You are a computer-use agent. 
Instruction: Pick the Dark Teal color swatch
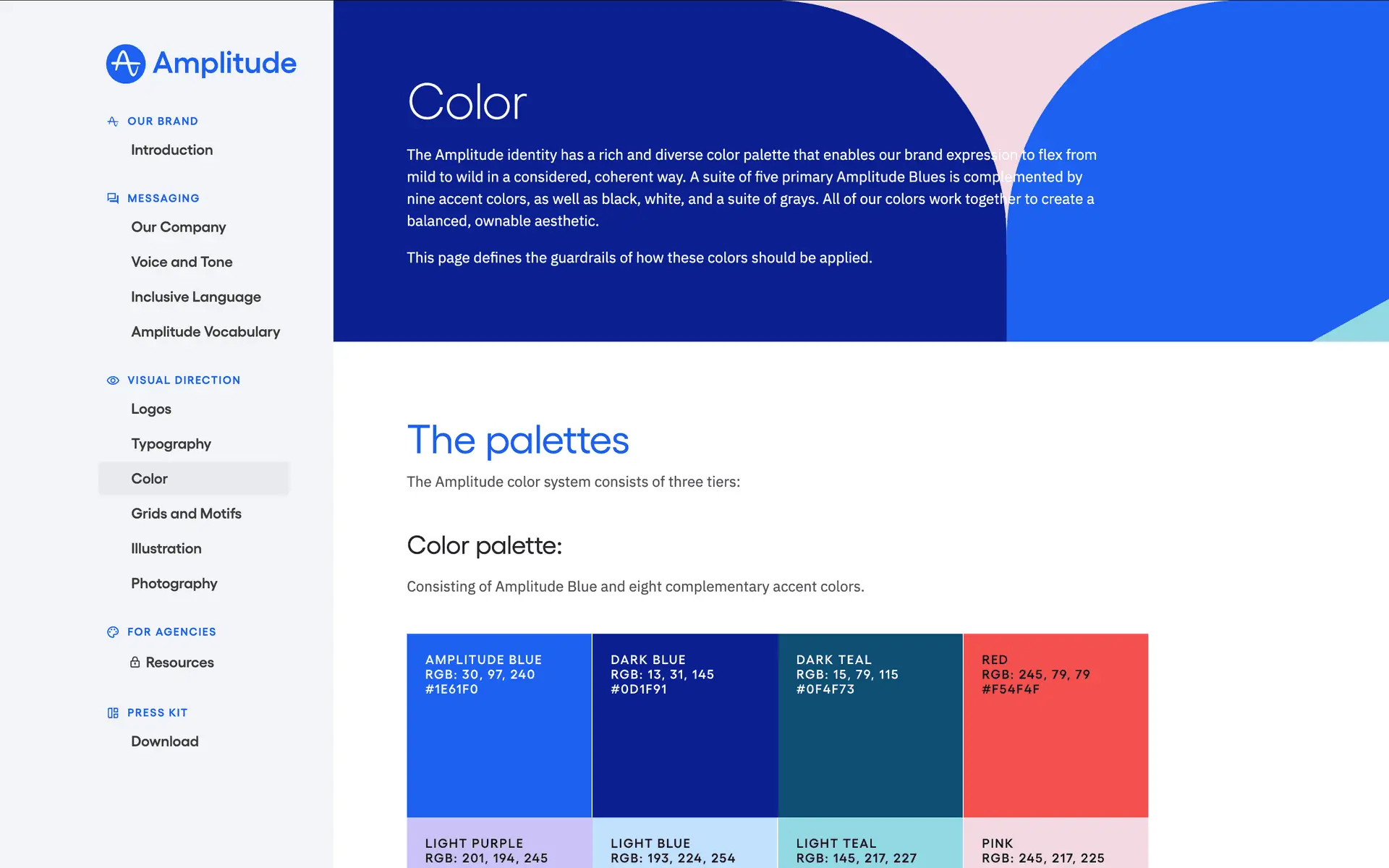(870, 726)
